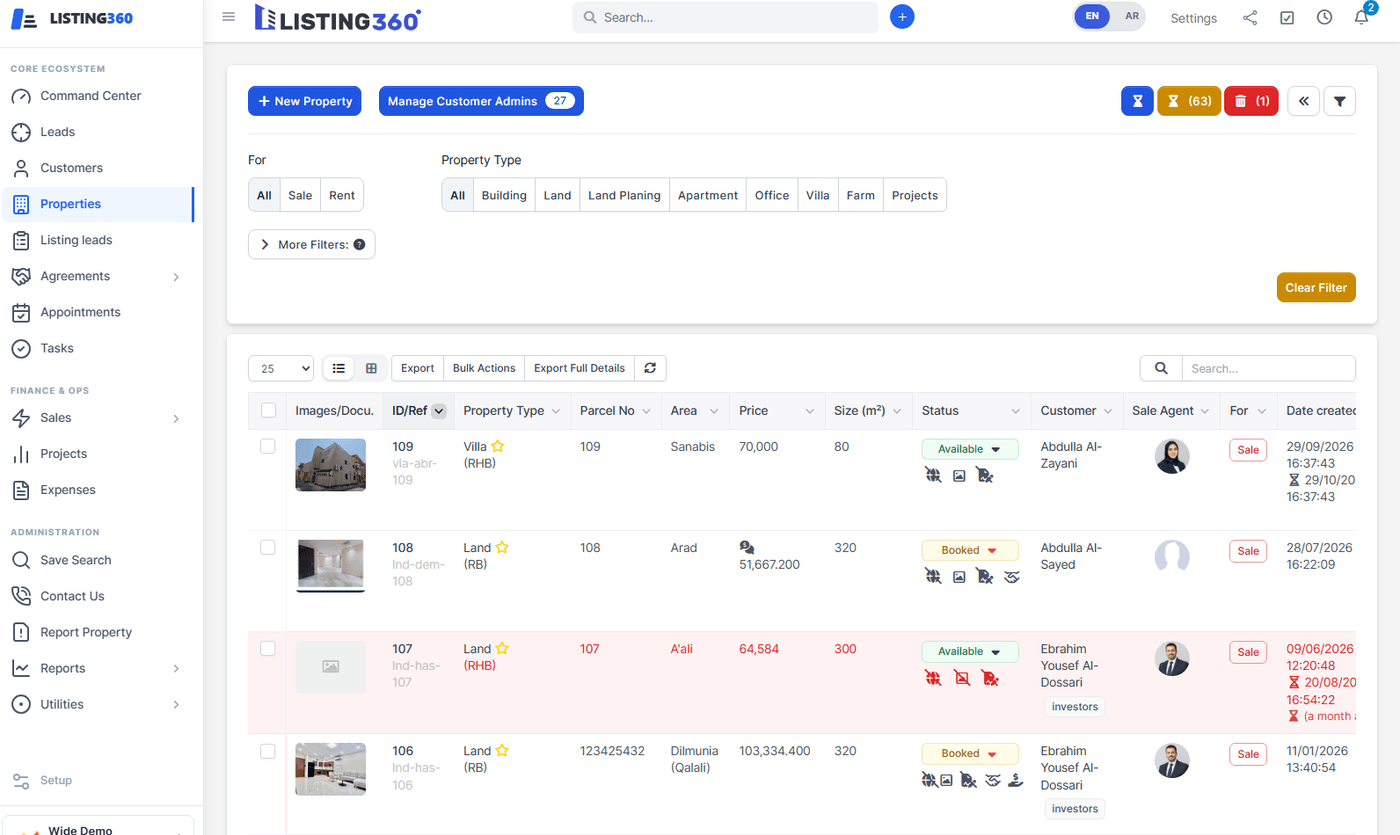Image resolution: width=1400 pixels, height=835 pixels.
Task: Click the investors tag in row 107
Action: tap(1075, 707)
